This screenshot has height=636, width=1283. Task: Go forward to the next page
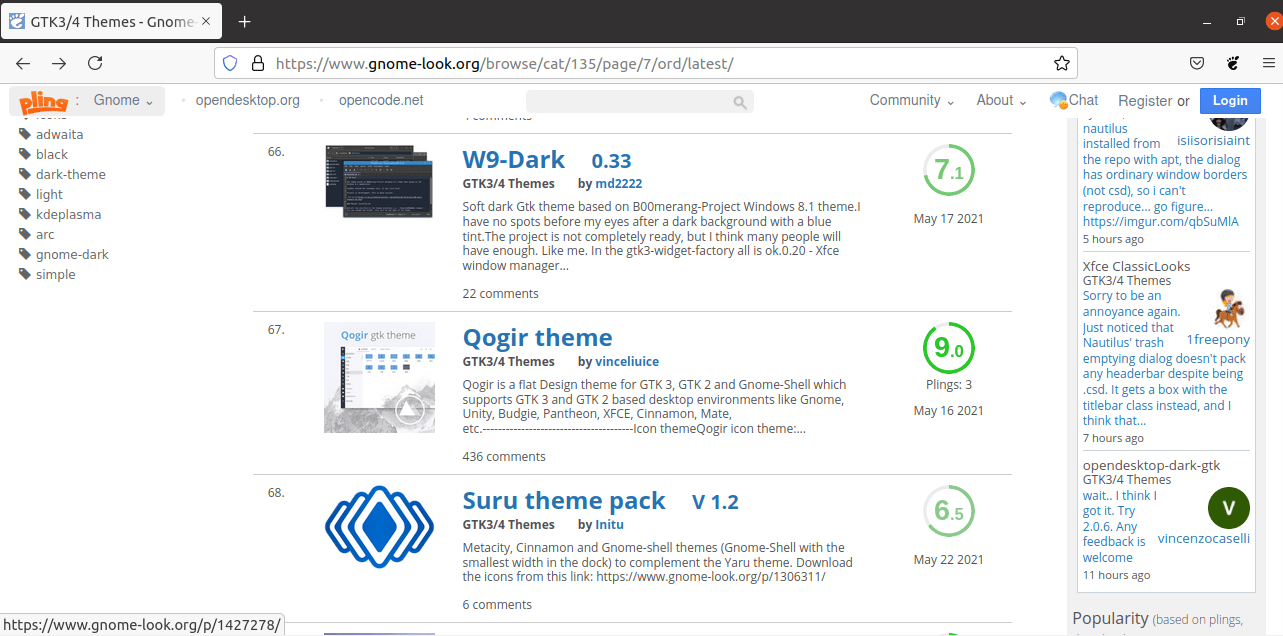pyautogui.click(x=59, y=63)
